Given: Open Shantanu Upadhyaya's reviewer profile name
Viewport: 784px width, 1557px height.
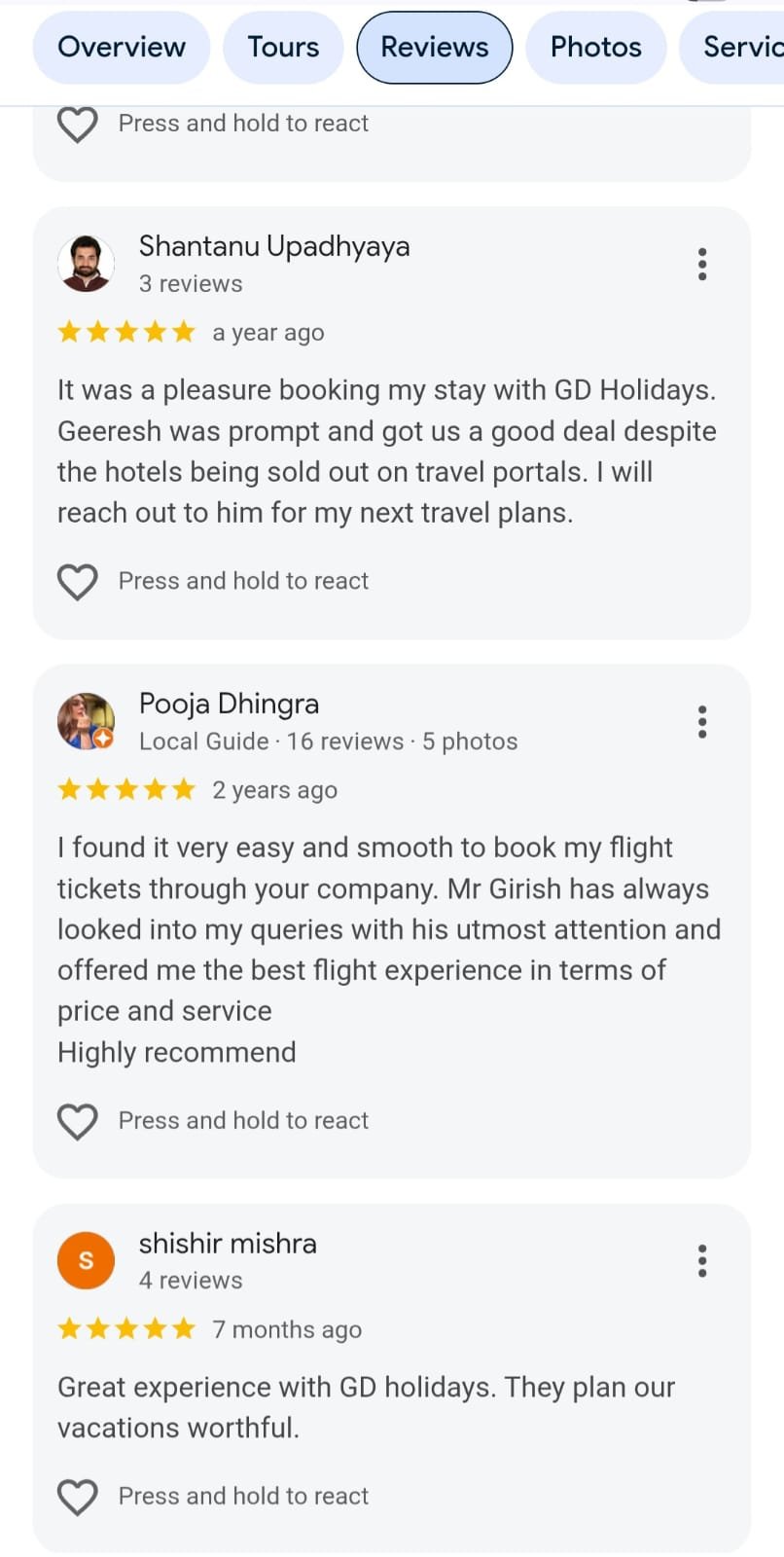Looking at the screenshot, I should [274, 246].
